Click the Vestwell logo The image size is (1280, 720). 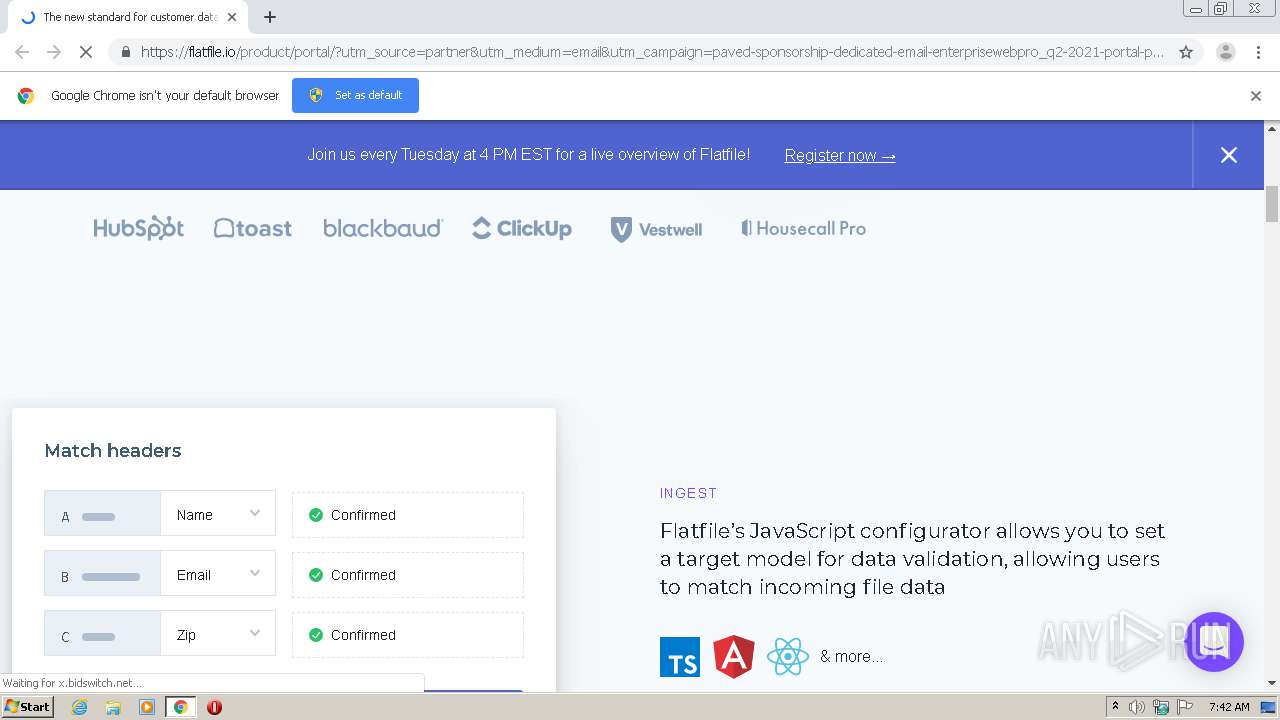656,229
